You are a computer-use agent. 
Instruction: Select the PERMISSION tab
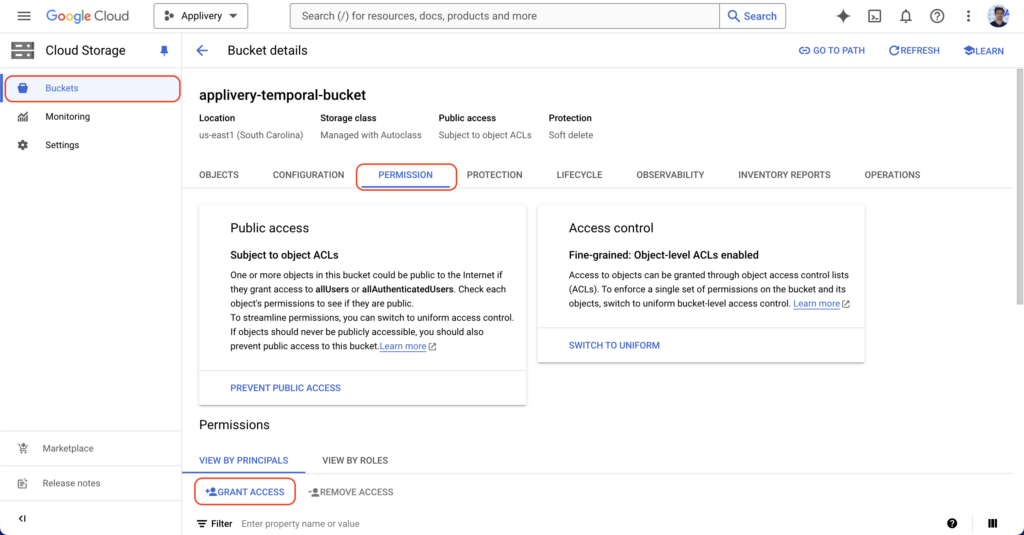coord(406,175)
